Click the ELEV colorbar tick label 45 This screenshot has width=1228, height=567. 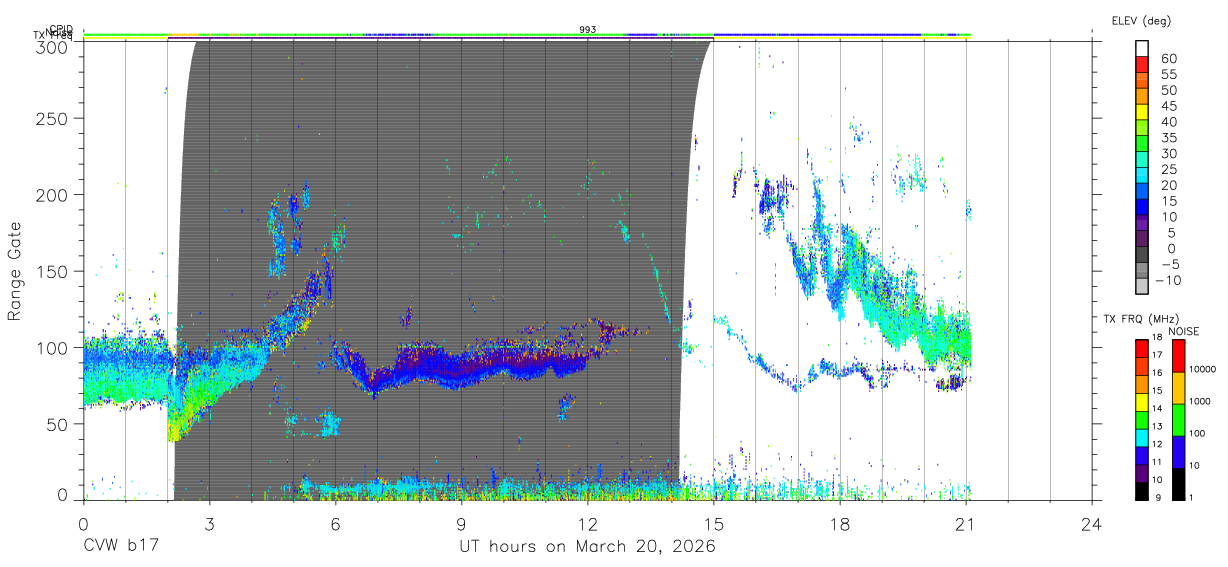click(x=1168, y=106)
